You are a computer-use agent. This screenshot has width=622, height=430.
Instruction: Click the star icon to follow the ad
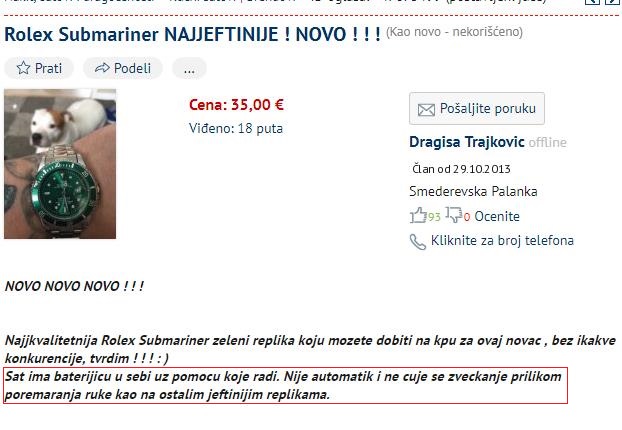click(x=23, y=68)
